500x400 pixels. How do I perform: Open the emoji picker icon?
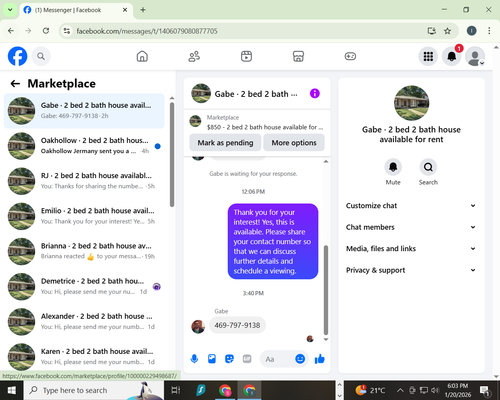coord(300,359)
